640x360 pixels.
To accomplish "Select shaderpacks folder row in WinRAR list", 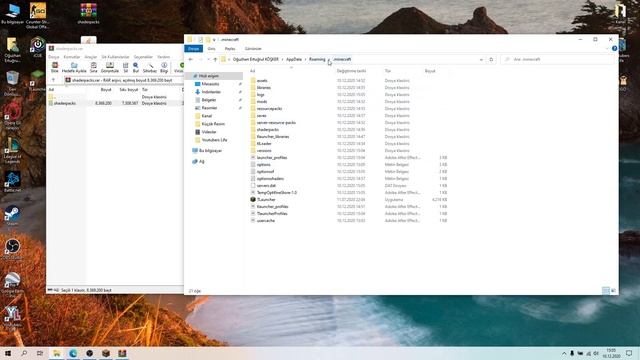I will click(x=115, y=103).
